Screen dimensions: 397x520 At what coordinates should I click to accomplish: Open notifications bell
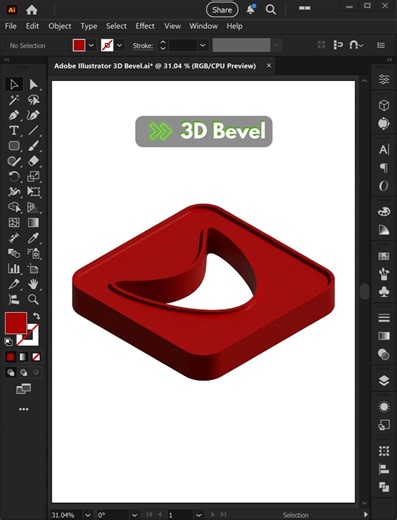[251, 9]
